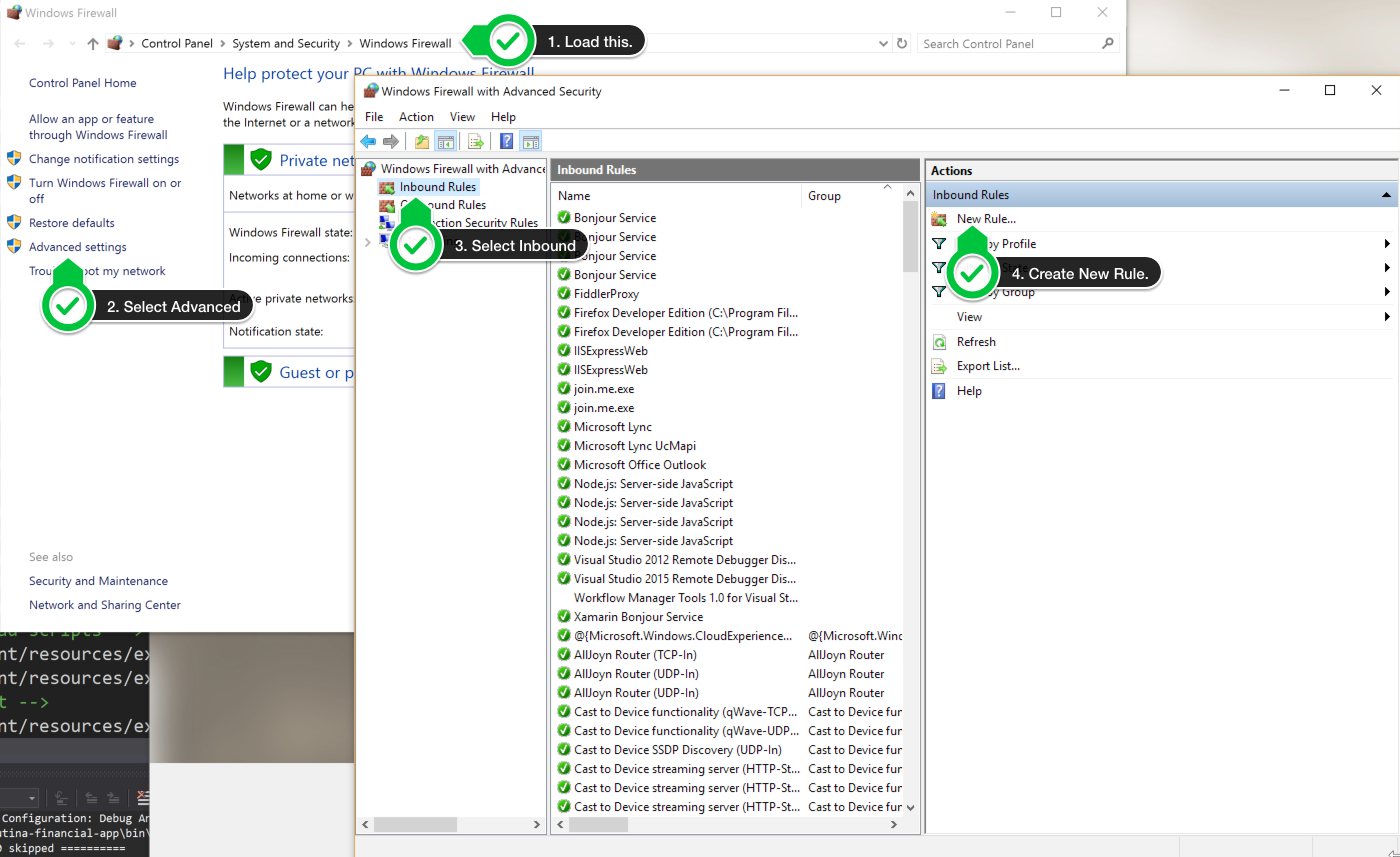Expand the Filter by Group submenu arrow
Image resolution: width=1400 pixels, height=857 pixels.
pyautogui.click(x=1387, y=292)
